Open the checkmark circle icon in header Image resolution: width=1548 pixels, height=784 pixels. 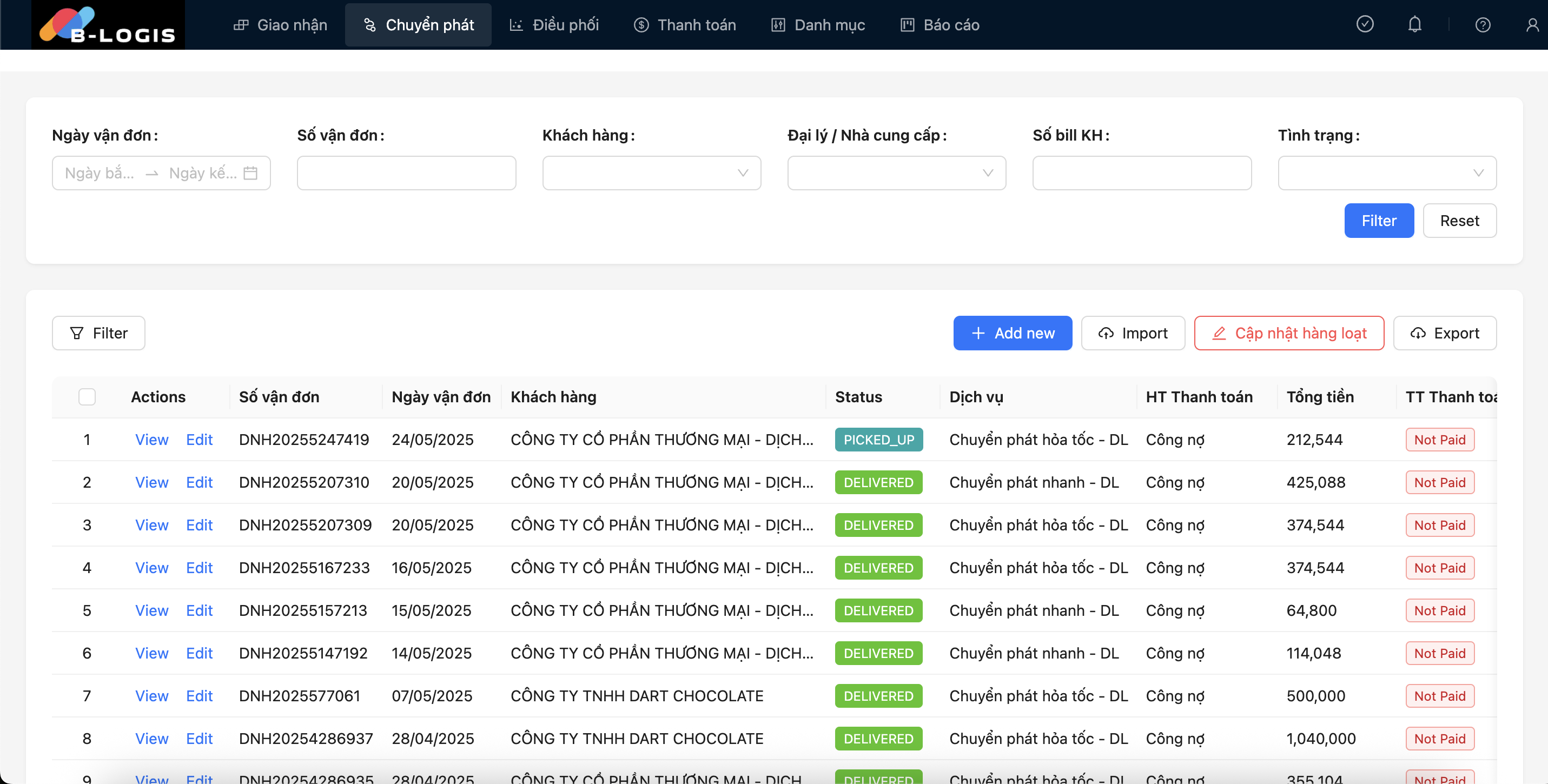click(1365, 25)
